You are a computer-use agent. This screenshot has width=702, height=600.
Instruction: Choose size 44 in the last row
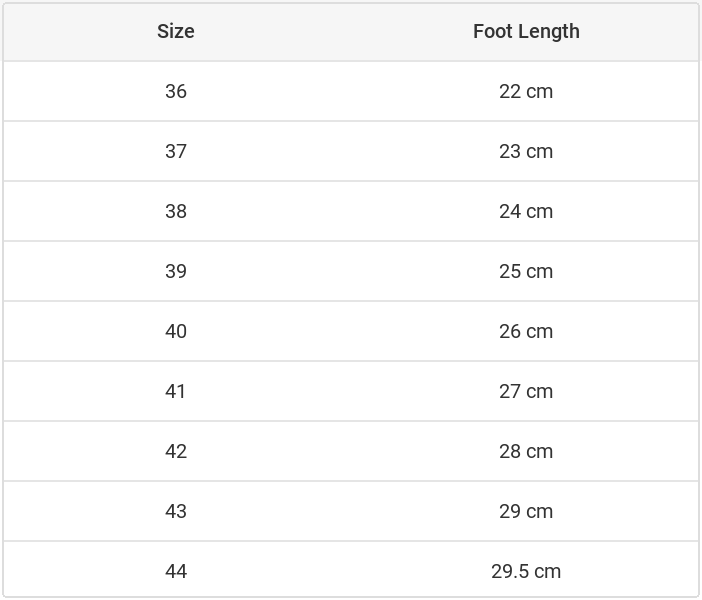click(x=176, y=571)
